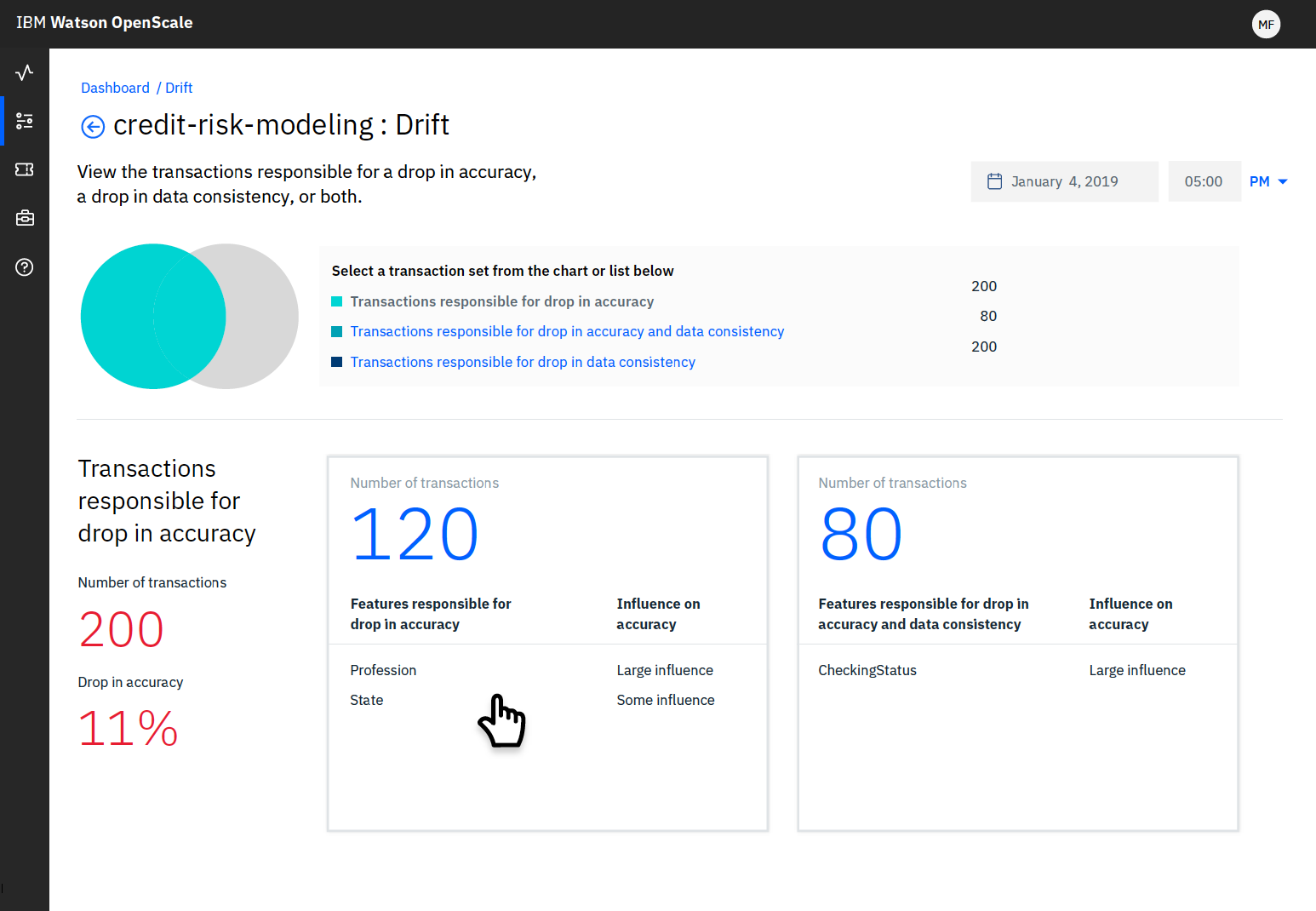The image size is (1316, 911).
Task: Select the Drift breadcrumb item
Action: coord(179,88)
